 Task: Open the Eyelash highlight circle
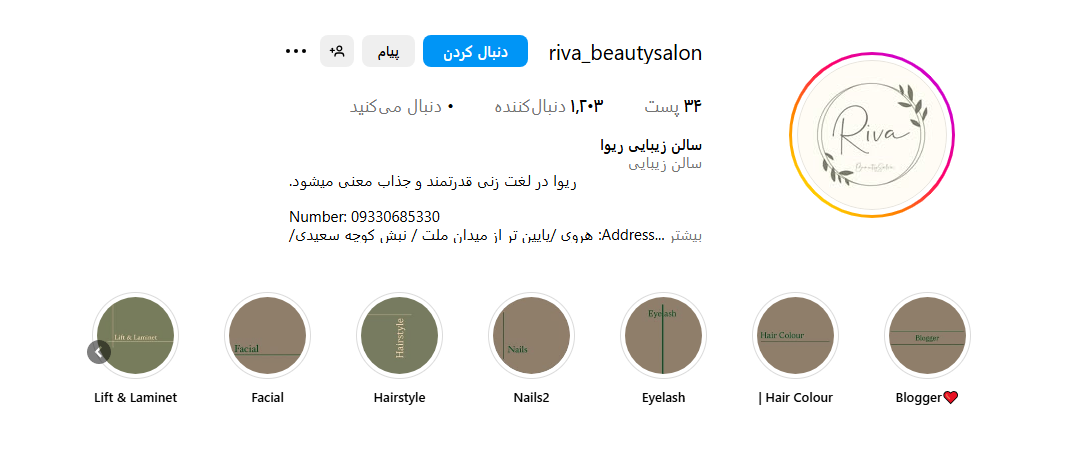(x=664, y=335)
